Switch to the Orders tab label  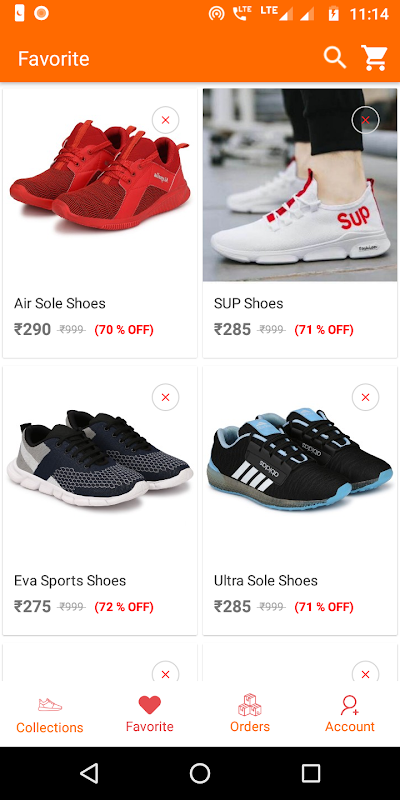coord(250,727)
